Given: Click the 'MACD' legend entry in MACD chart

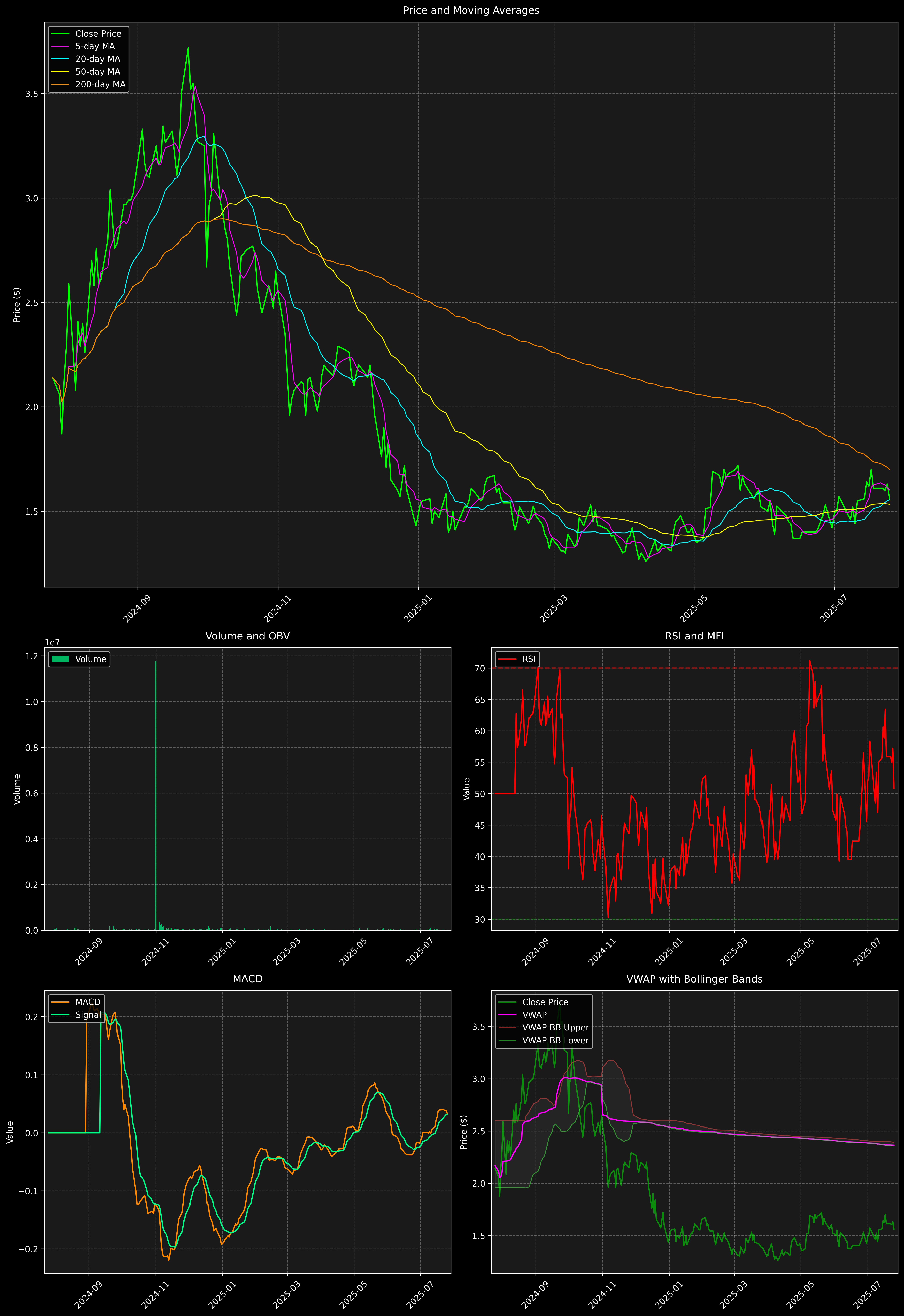Looking at the screenshot, I should point(88,1002).
